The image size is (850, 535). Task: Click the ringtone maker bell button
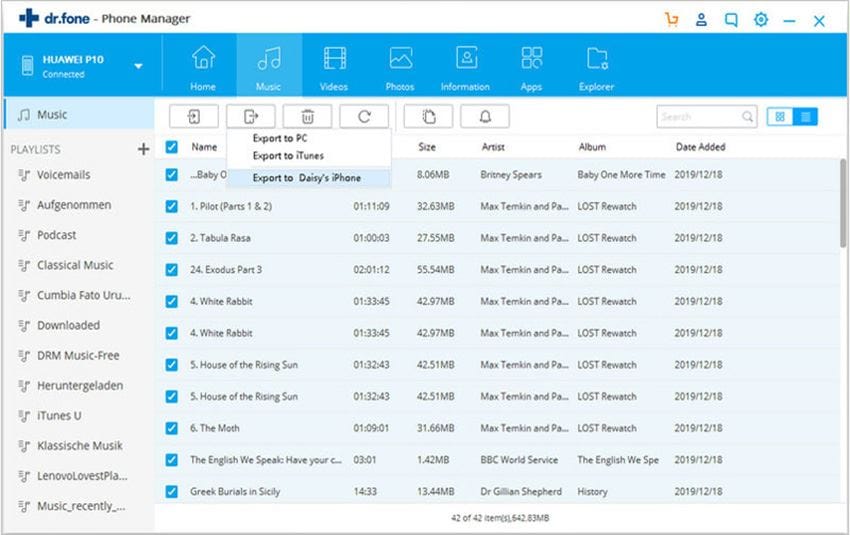[485, 117]
